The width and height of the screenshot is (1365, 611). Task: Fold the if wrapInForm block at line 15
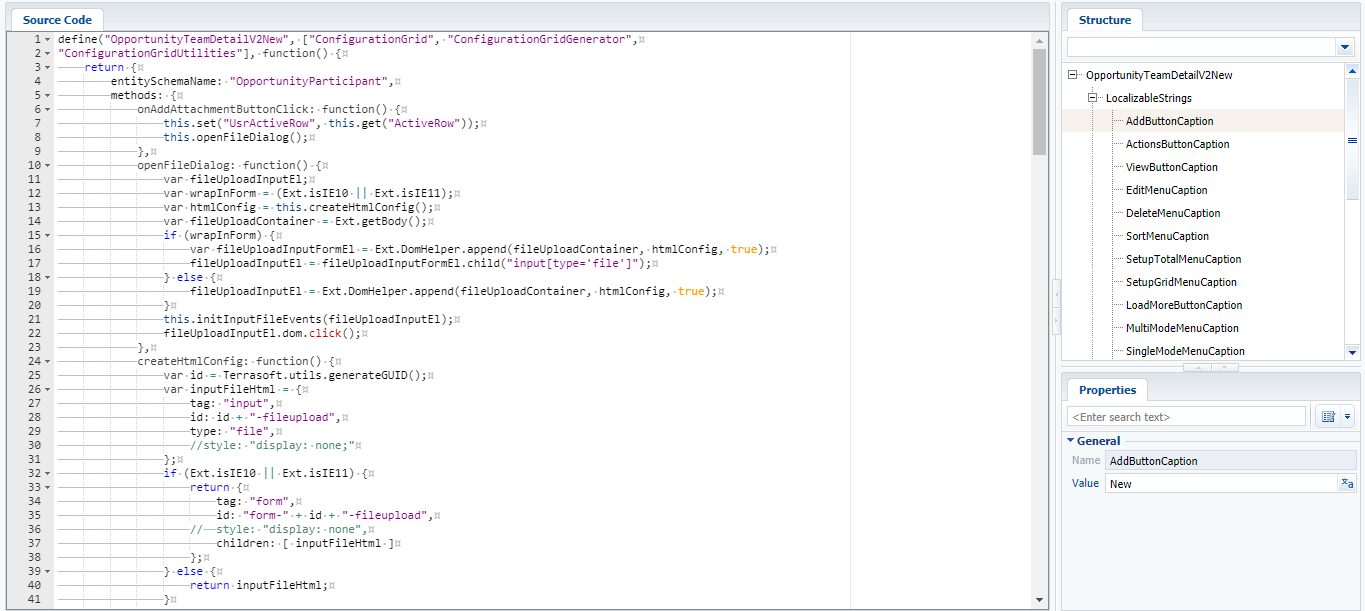pos(47,235)
